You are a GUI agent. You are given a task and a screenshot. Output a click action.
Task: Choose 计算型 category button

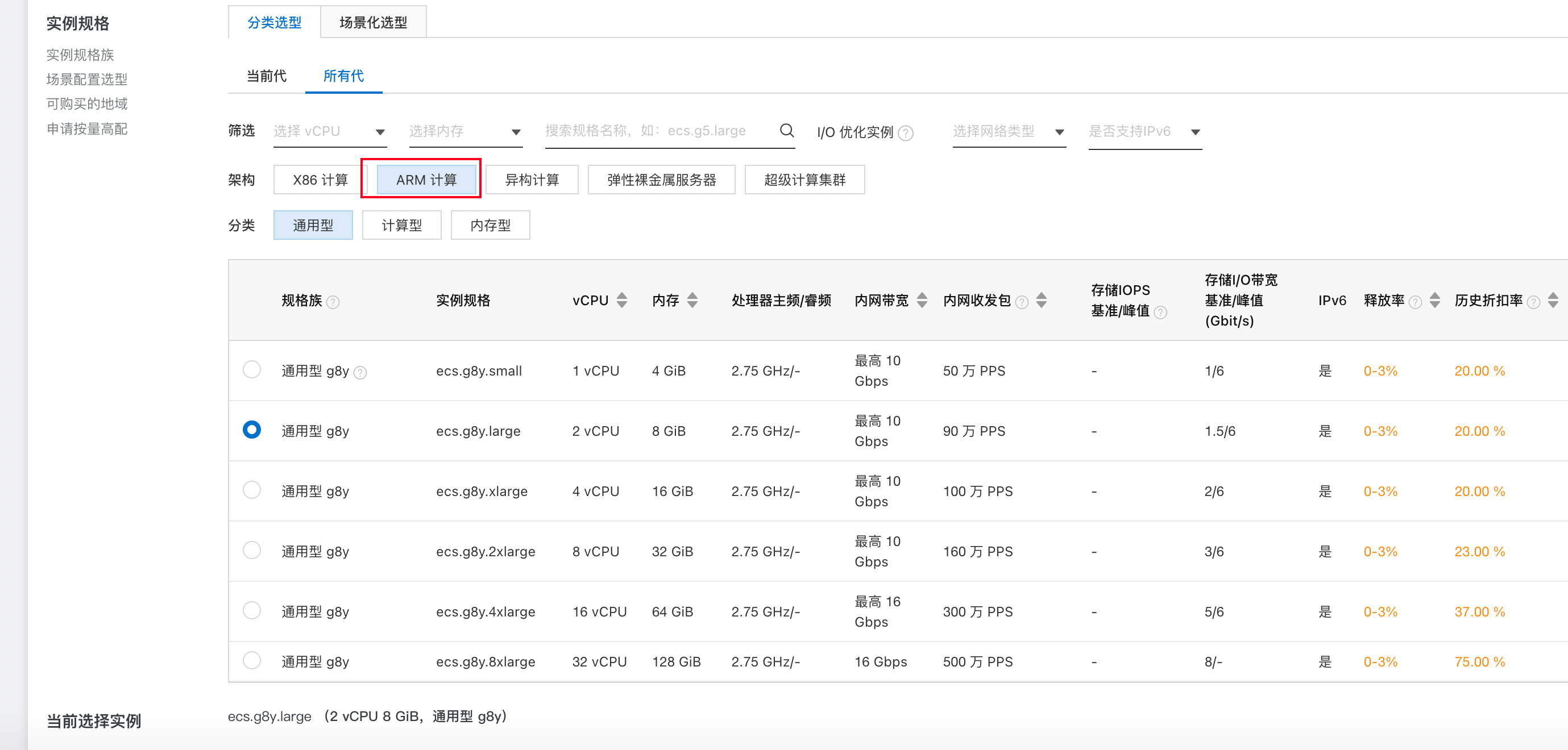point(401,226)
